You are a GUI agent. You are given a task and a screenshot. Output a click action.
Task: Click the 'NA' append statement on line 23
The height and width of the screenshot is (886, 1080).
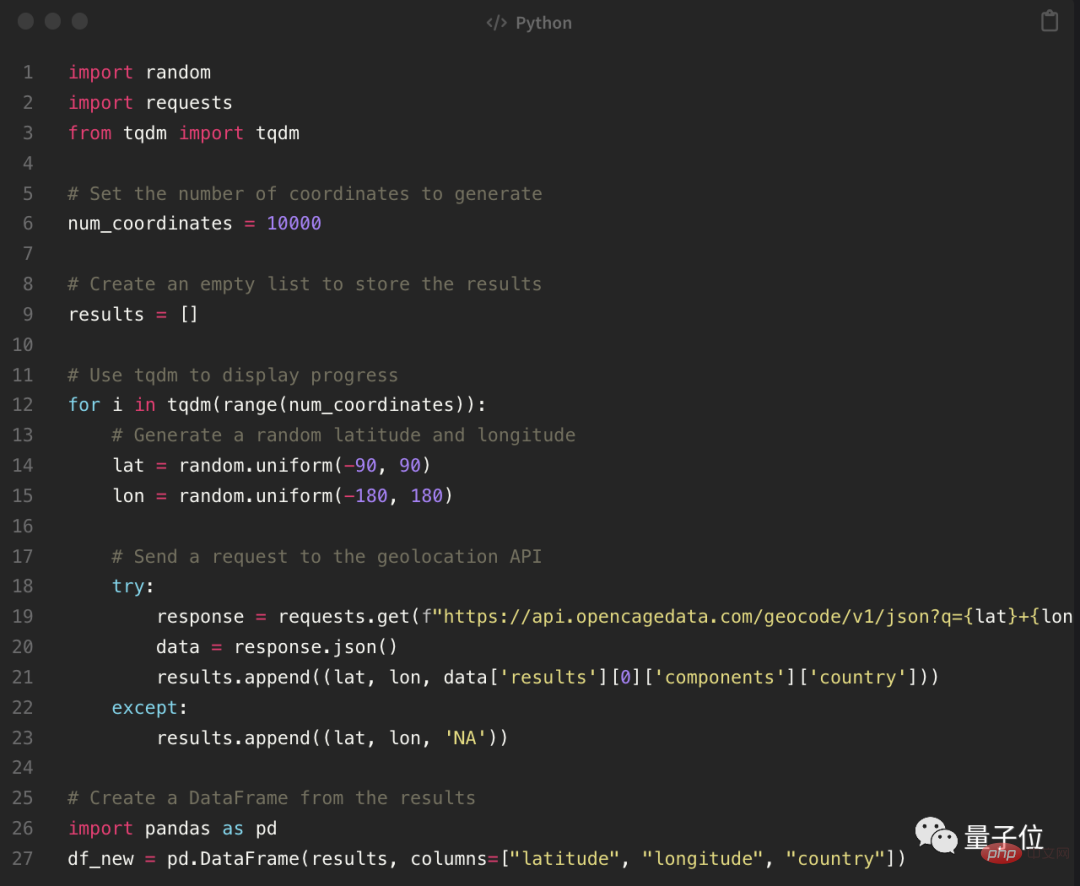click(332, 738)
